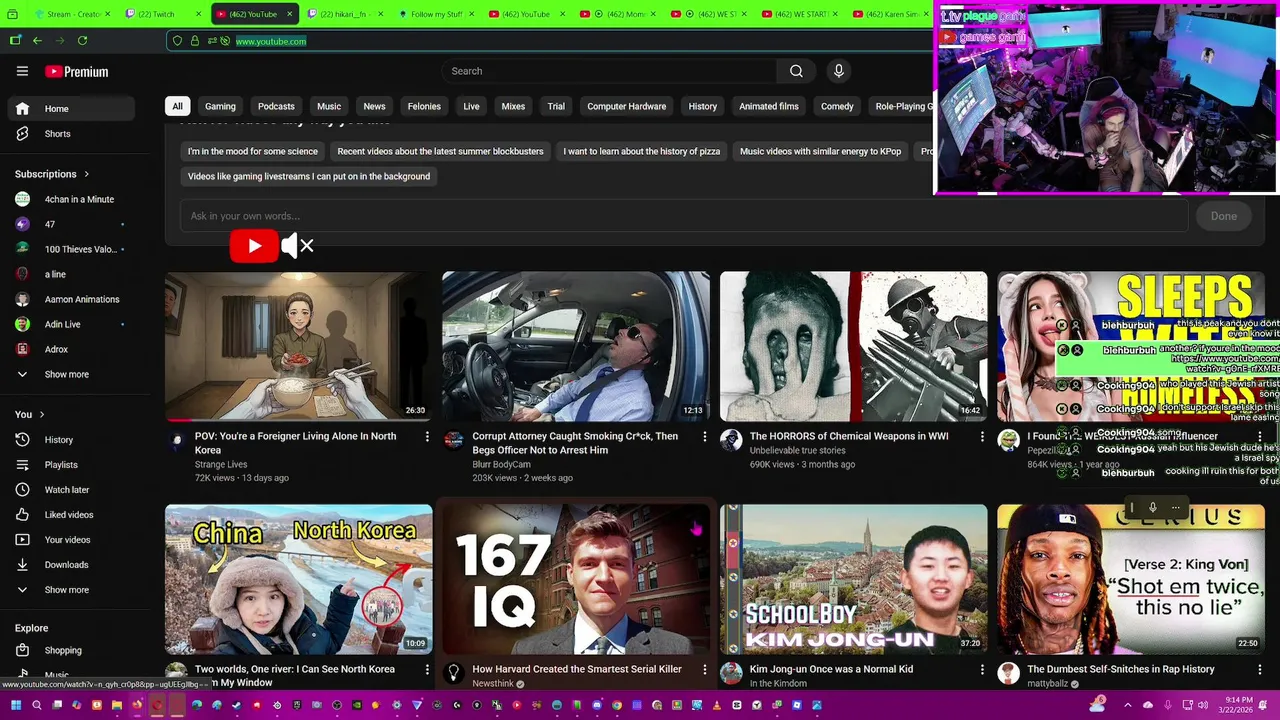1280x720 pixels.
Task: Open Watch later in the sidebar
Action: (70, 490)
